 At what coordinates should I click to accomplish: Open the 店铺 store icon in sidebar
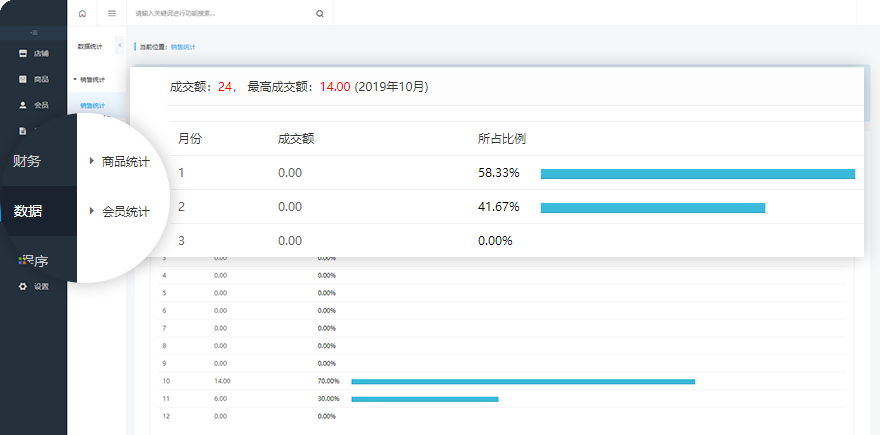[23, 53]
